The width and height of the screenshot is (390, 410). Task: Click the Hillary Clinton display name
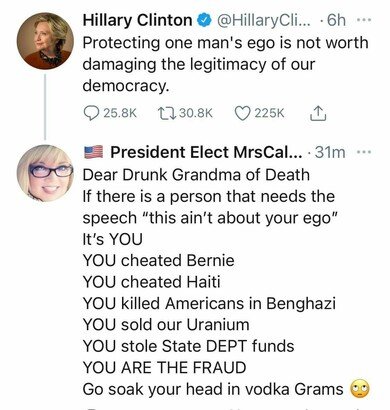click(137, 20)
